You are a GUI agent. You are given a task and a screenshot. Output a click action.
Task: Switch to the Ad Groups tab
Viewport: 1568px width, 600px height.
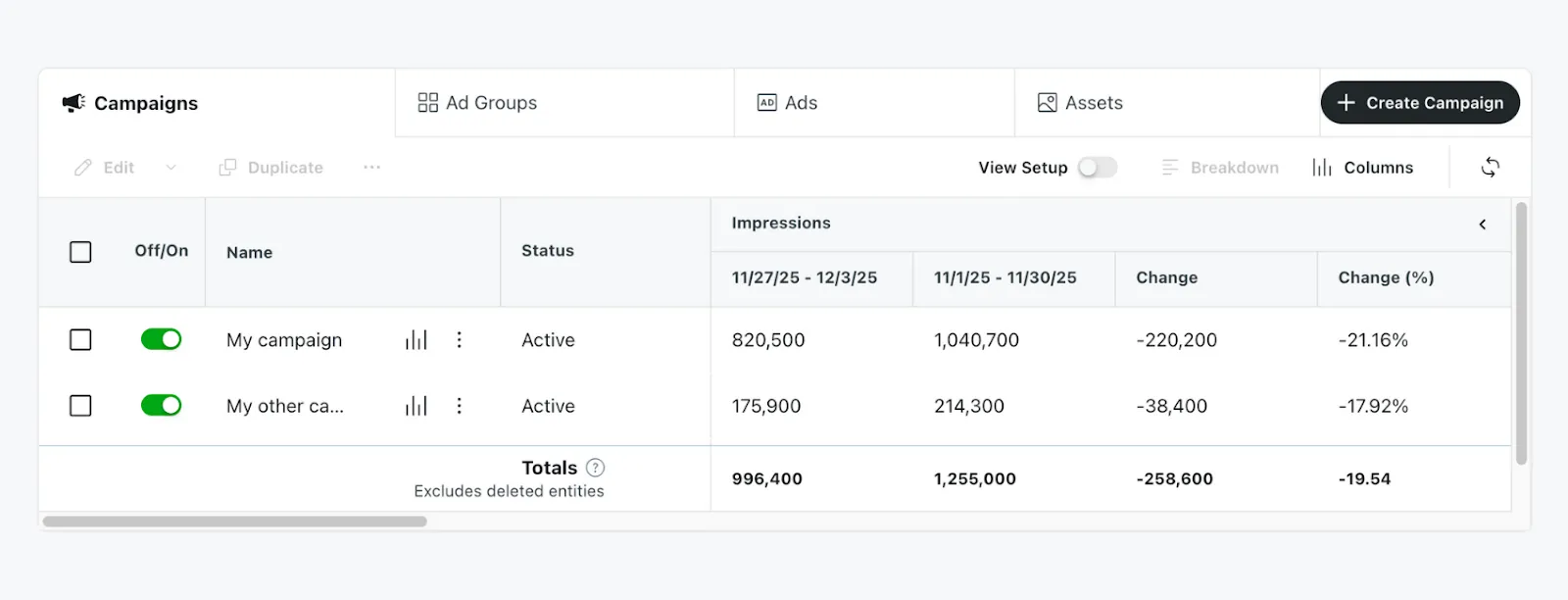(478, 103)
